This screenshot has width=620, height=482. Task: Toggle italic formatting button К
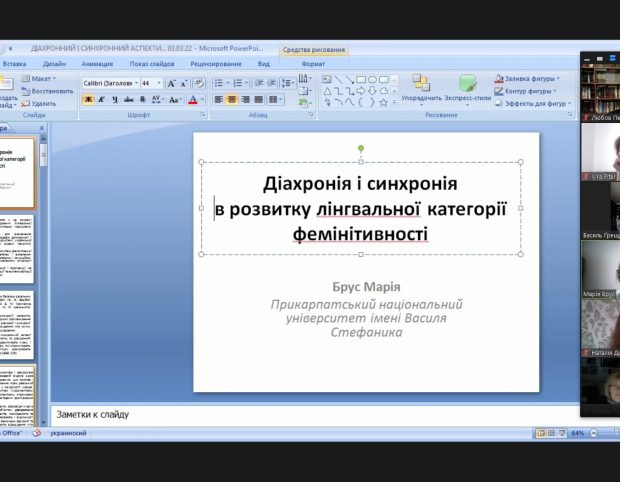(101, 100)
